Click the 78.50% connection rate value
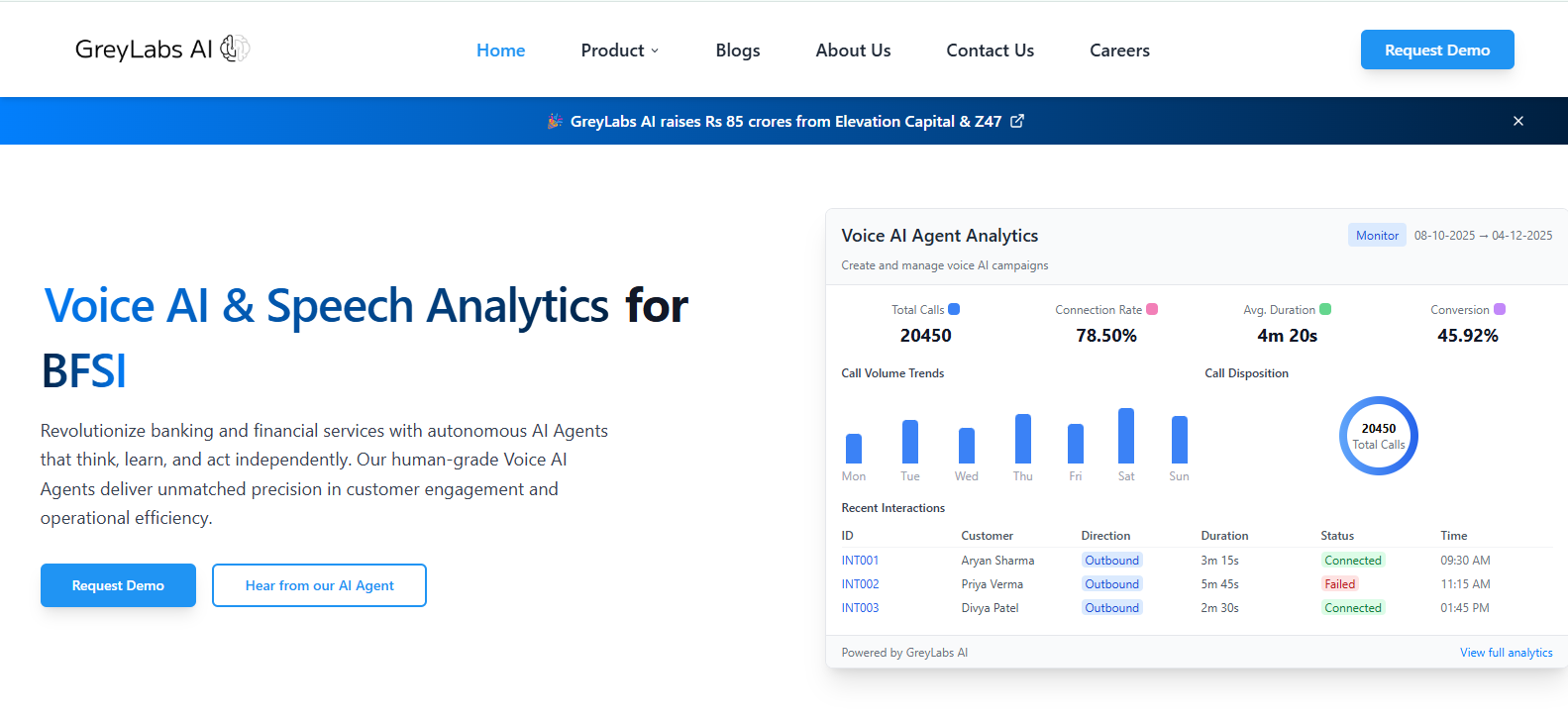1568x723 pixels. (x=1106, y=336)
